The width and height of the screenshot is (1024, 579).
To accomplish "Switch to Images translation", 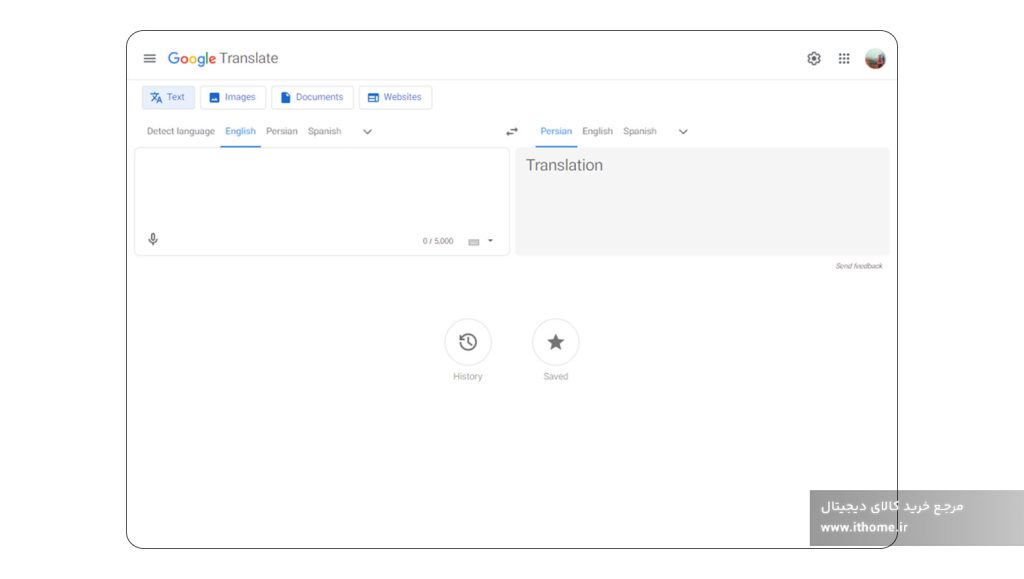I will [x=232, y=97].
